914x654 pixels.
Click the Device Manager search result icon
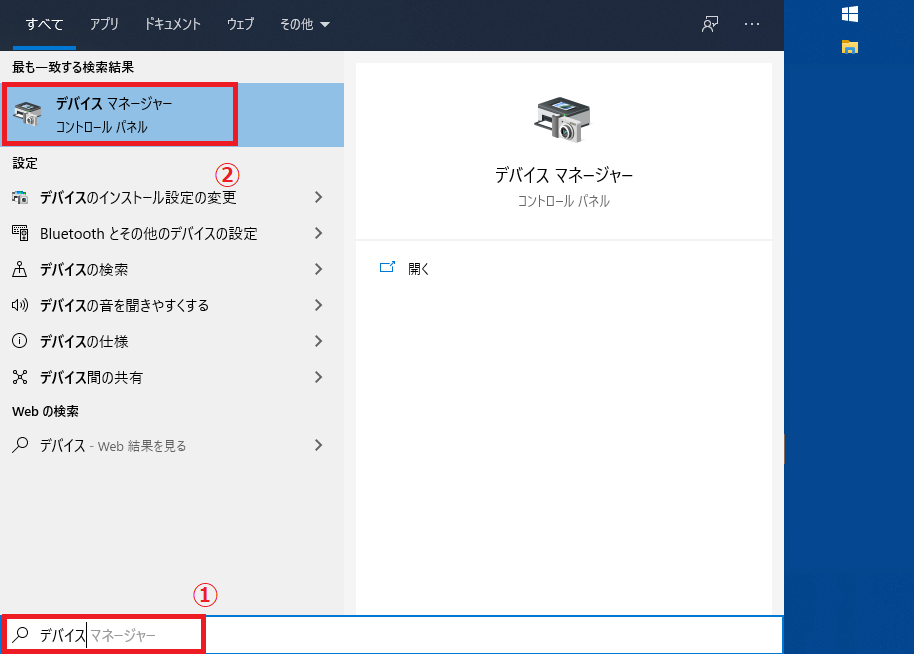click(x=25, y=113)
